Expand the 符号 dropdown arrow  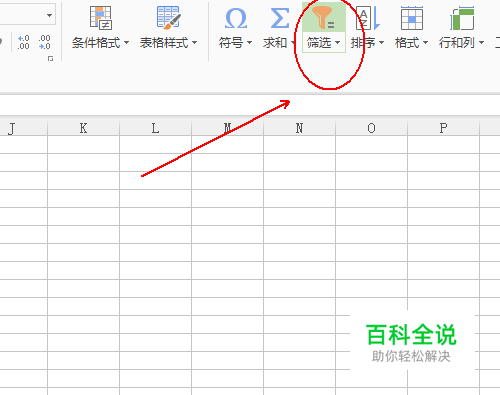tap(249, 43)
